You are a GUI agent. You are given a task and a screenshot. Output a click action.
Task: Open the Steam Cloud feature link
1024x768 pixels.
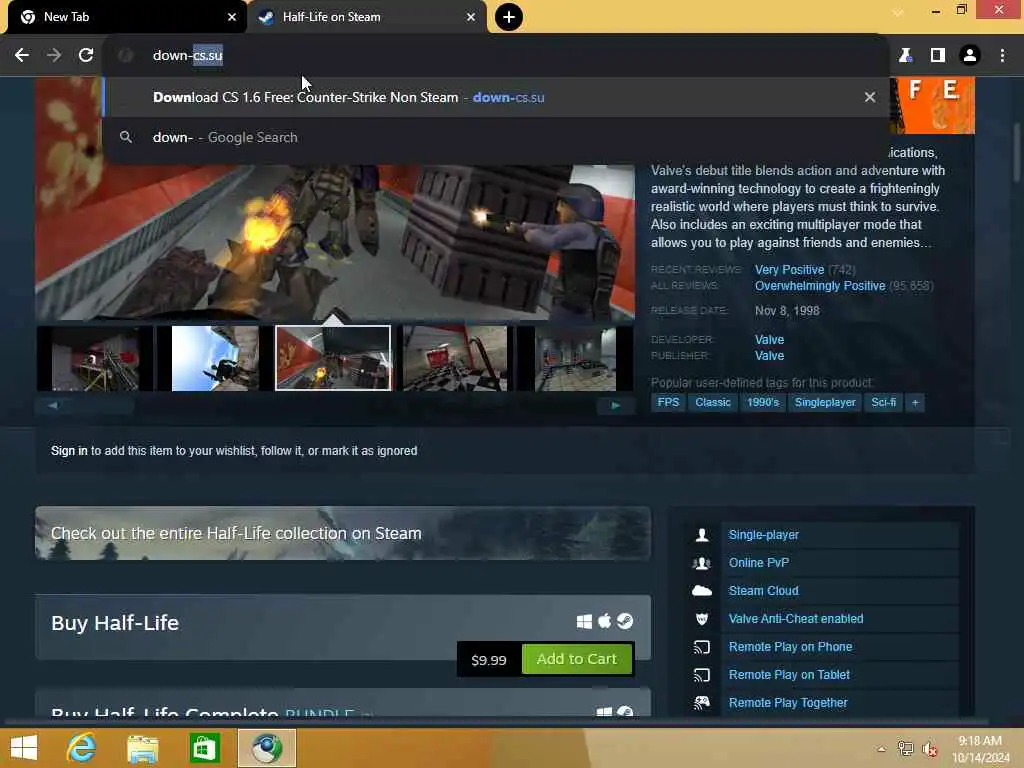coord(763,591)
